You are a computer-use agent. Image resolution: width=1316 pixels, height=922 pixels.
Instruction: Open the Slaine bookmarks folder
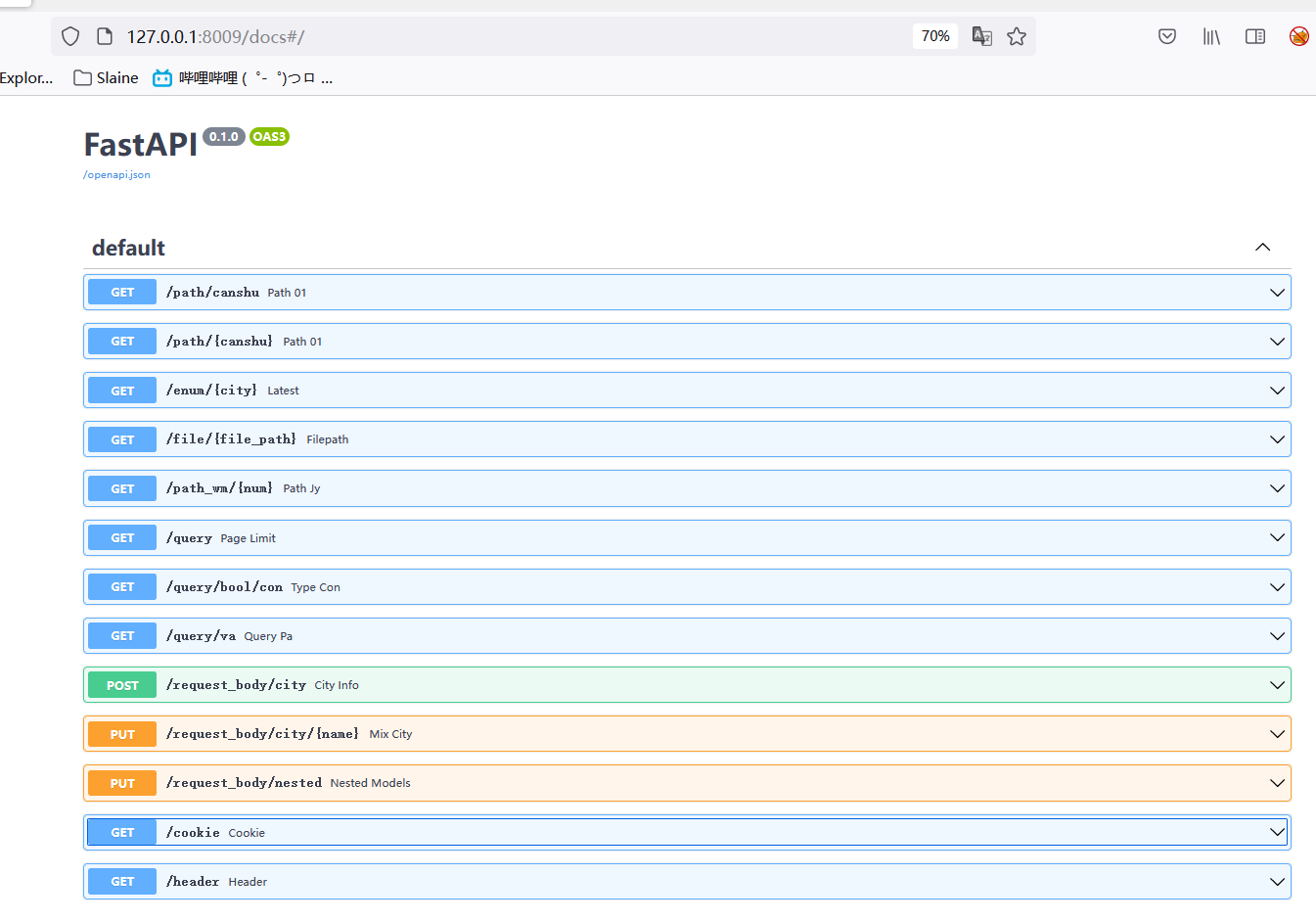(x=106, y=78)
